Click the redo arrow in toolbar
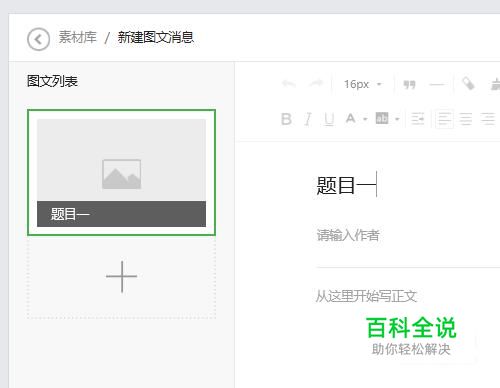Image resolution: width=500 pixels, height=388 pixels. point(316,84)
